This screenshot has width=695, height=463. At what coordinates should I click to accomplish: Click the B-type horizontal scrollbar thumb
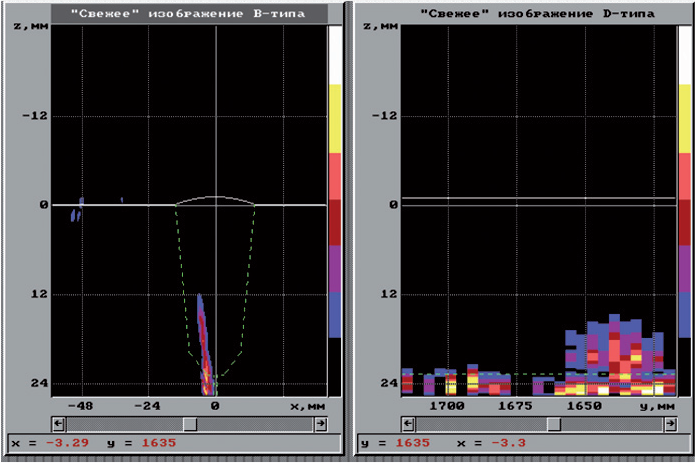pyautogui.click(x=189, y=424)
